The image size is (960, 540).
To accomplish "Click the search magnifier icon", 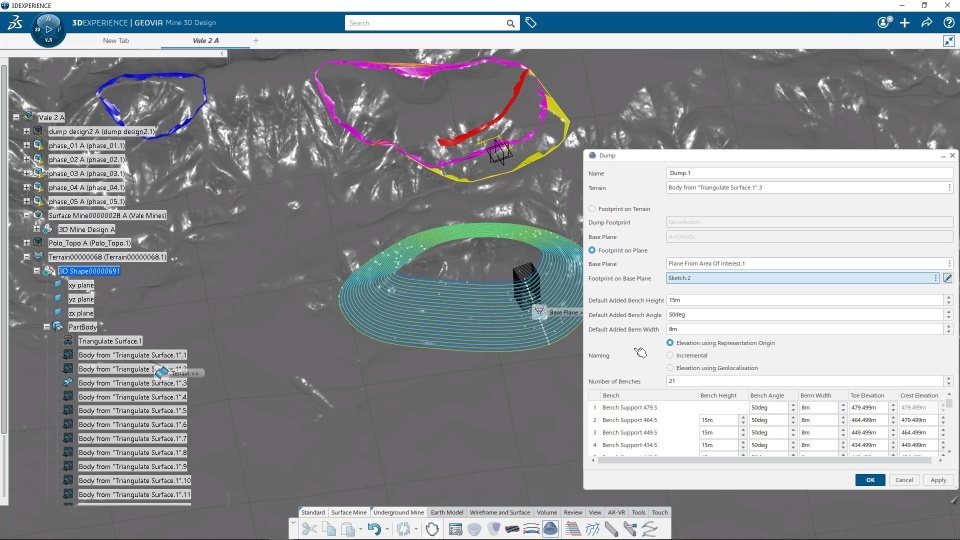I will (511, 23).
